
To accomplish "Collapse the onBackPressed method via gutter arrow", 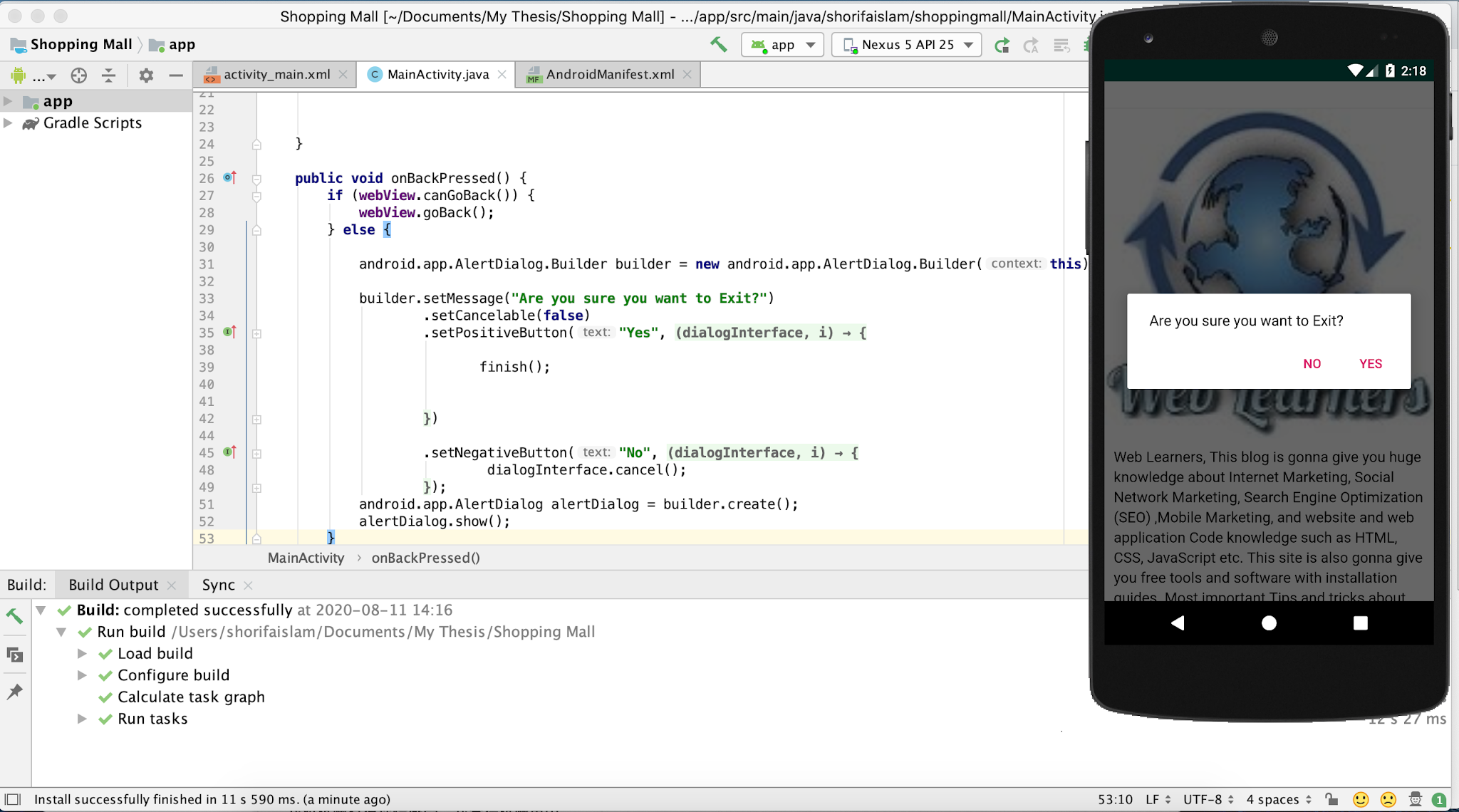I will point(255,178).
